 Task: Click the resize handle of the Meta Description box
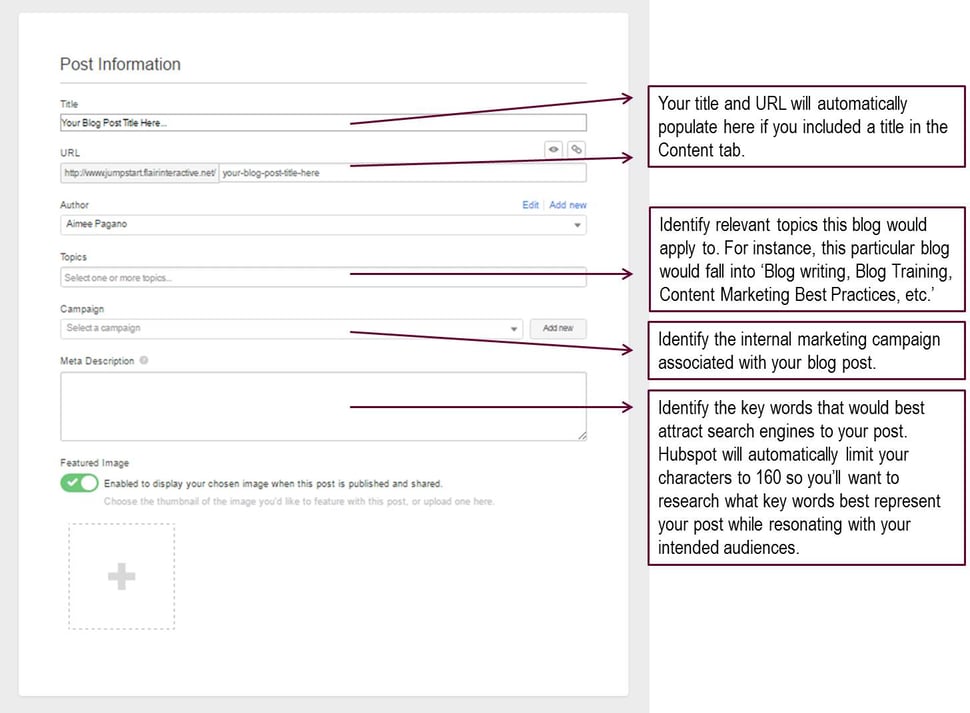580,433
